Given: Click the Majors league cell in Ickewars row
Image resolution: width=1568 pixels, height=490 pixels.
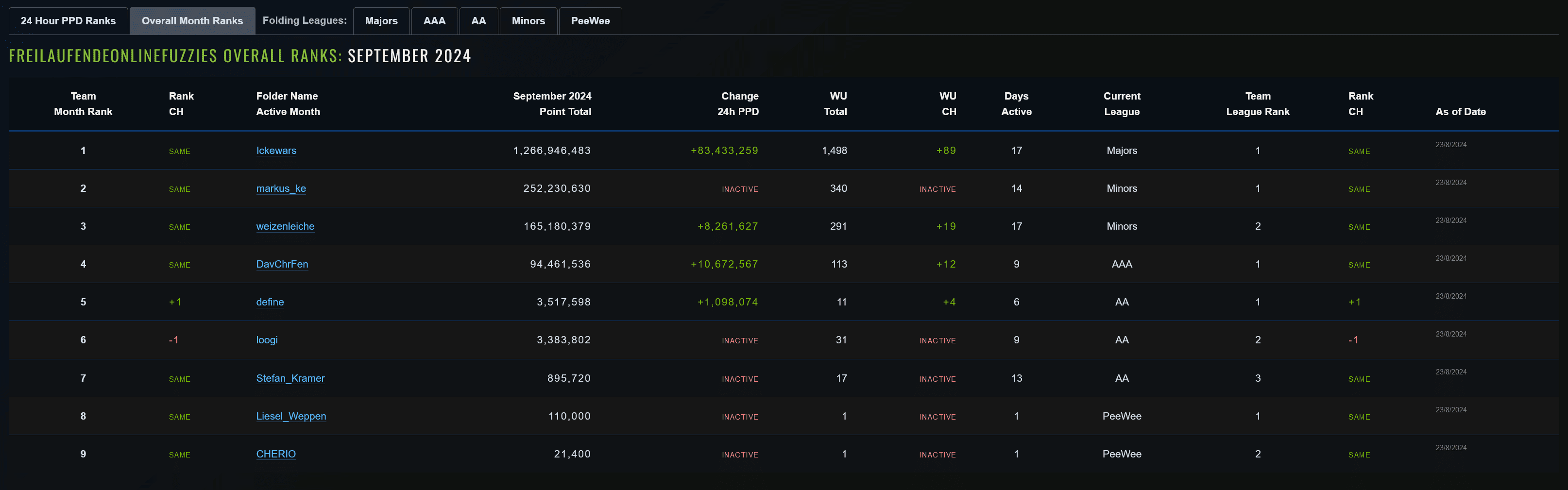Looking at the screenshot, I should click(1122, 151).
